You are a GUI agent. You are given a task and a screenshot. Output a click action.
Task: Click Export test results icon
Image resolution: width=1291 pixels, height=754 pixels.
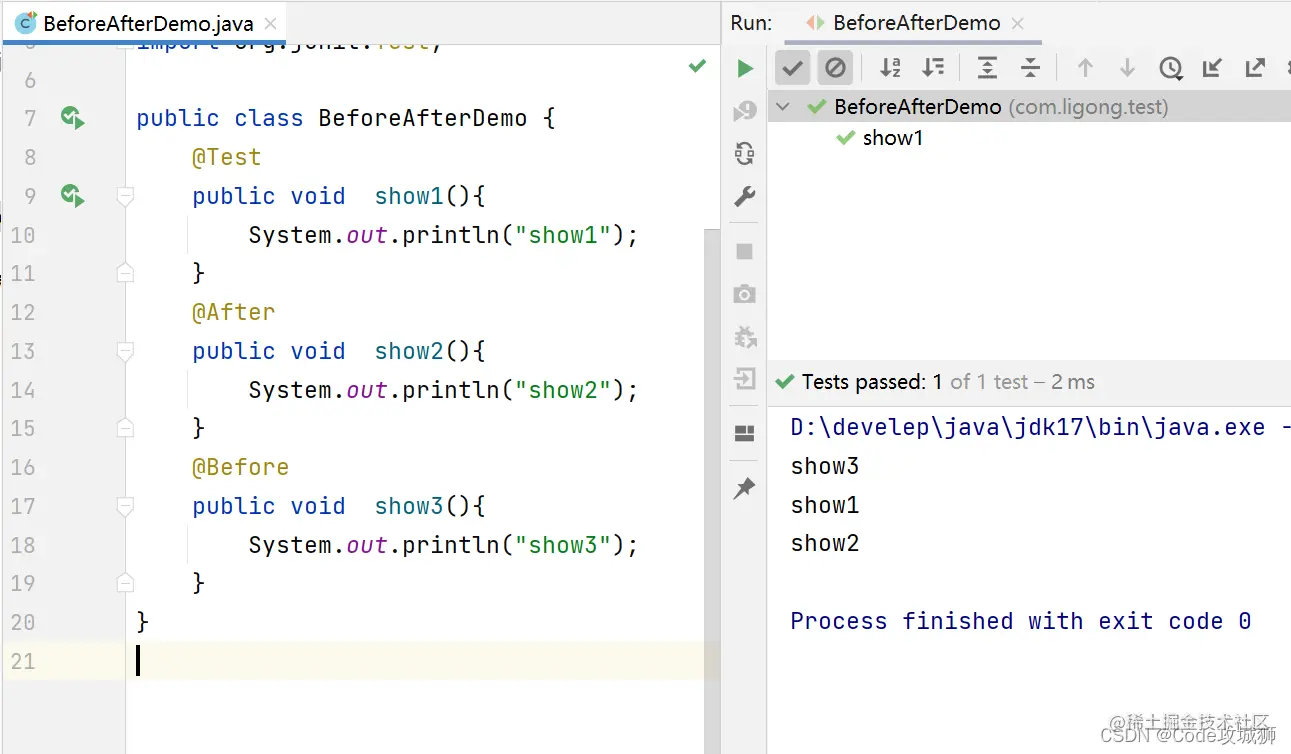1255,68
